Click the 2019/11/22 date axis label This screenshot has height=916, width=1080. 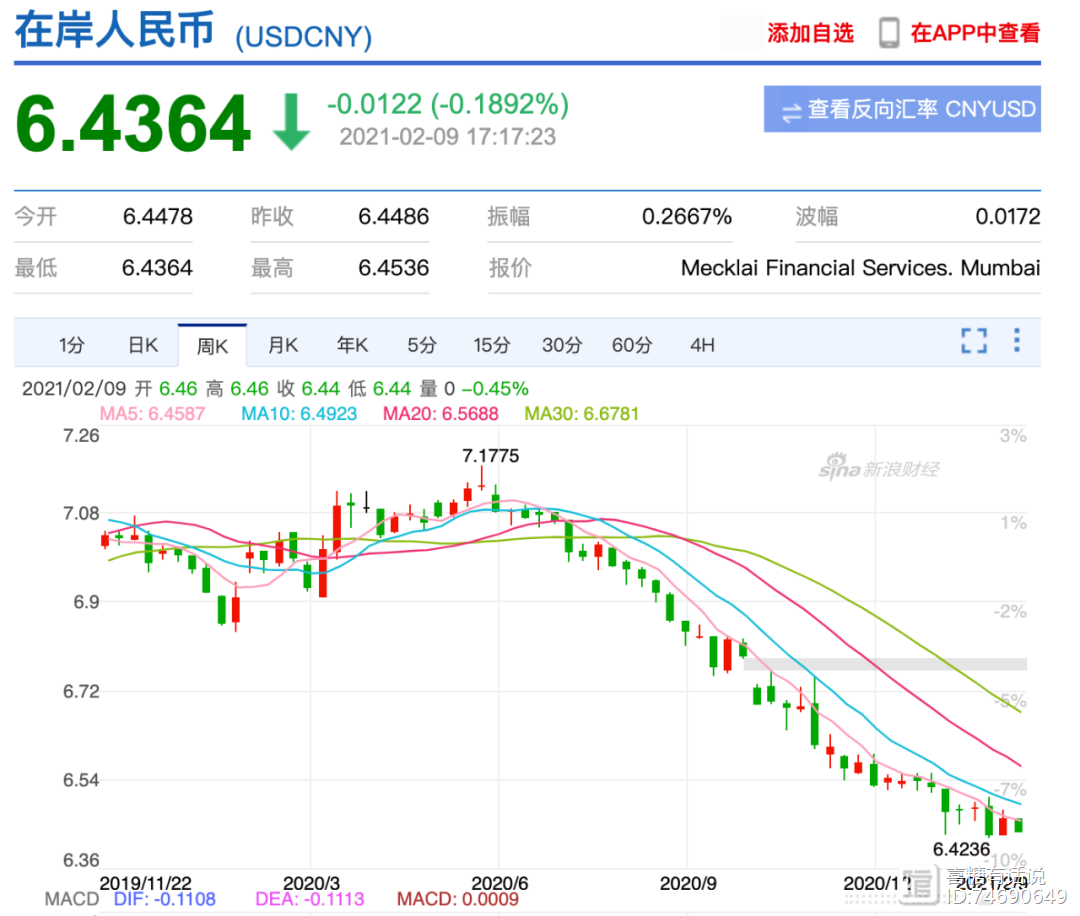click(x=145, y=883)
